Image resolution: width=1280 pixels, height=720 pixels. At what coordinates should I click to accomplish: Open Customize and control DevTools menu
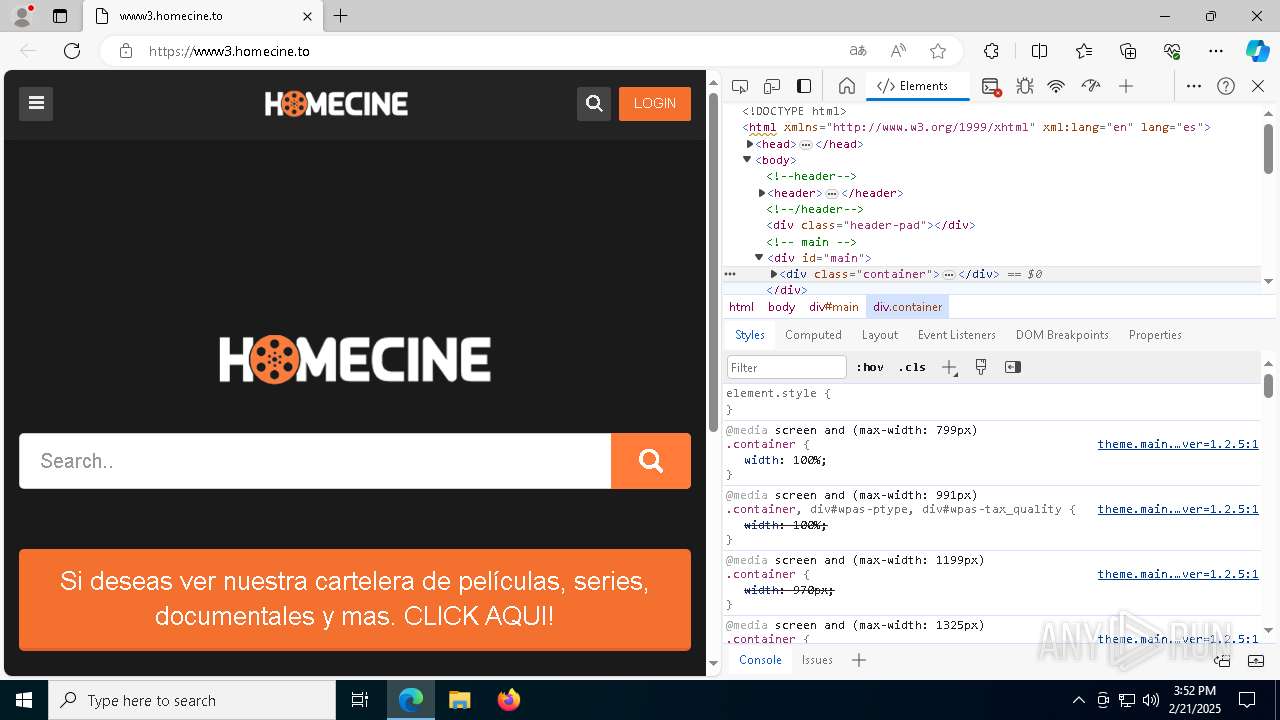pyautogui.click(x=1194, y=86)
